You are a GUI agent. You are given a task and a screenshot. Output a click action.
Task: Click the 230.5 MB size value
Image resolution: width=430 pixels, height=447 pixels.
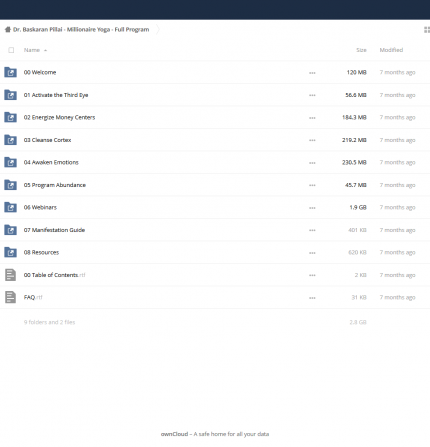tap(354, 162)
